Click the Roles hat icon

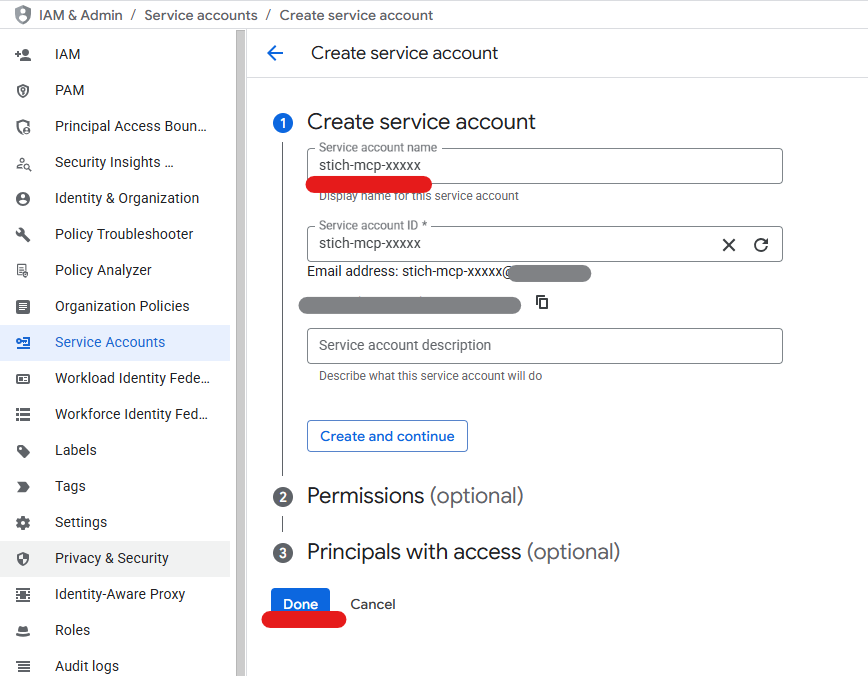tap(23, 631)
